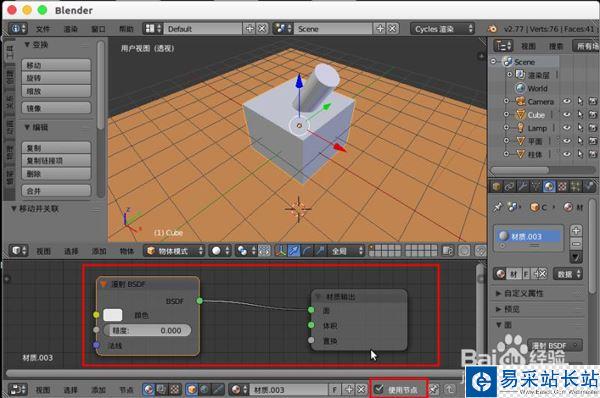The width and height of the screenshot is (600, 398).
Task: Open the pivot point dropdown
Action: point(246,251)
